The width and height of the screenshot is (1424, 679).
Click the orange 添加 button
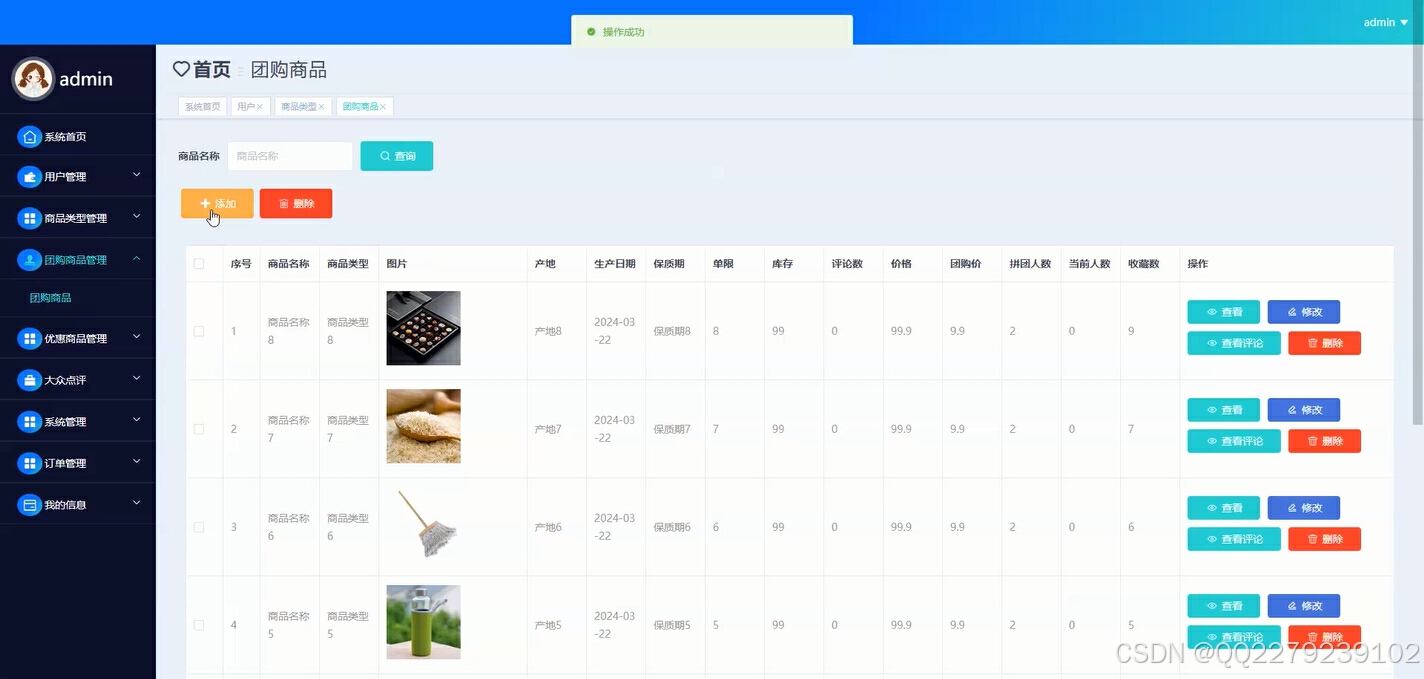[x=216, y=203]
